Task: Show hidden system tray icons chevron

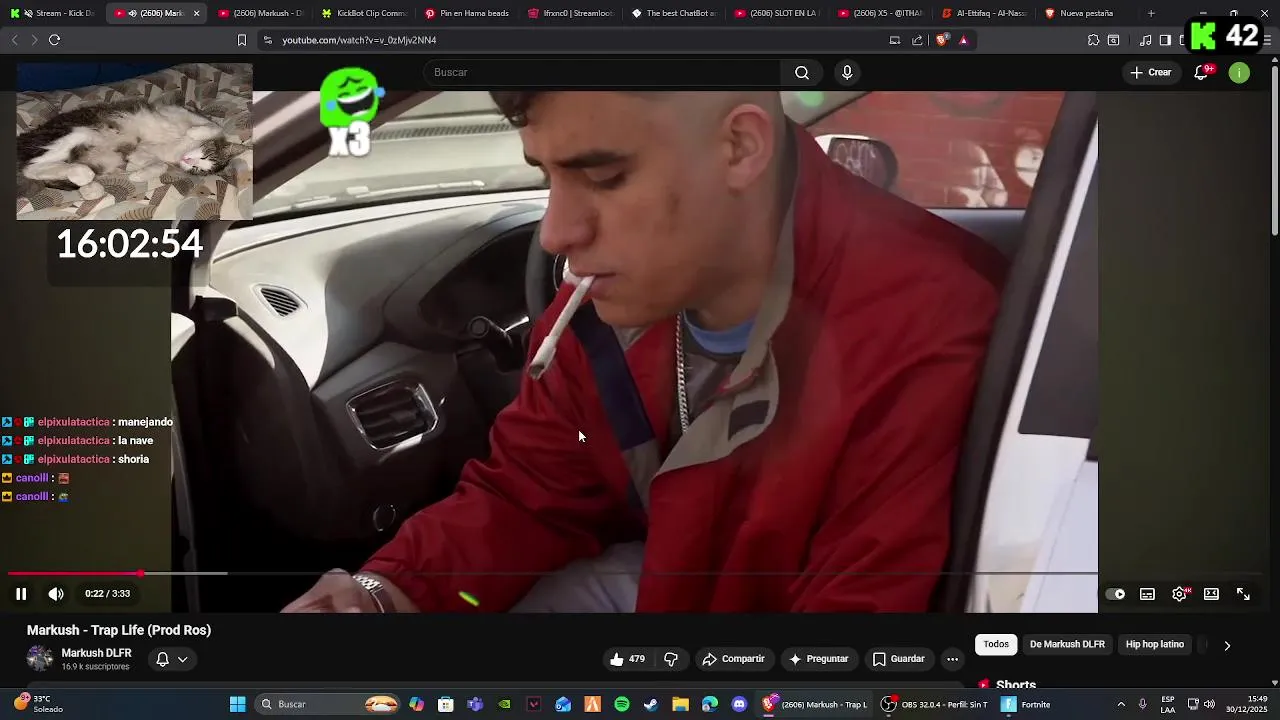Action: pyautogui.click(x=1121, y=704)
